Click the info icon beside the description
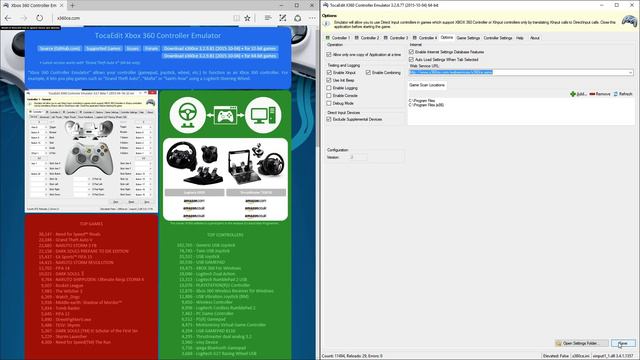The image size is (640, 360). (327, 24)
